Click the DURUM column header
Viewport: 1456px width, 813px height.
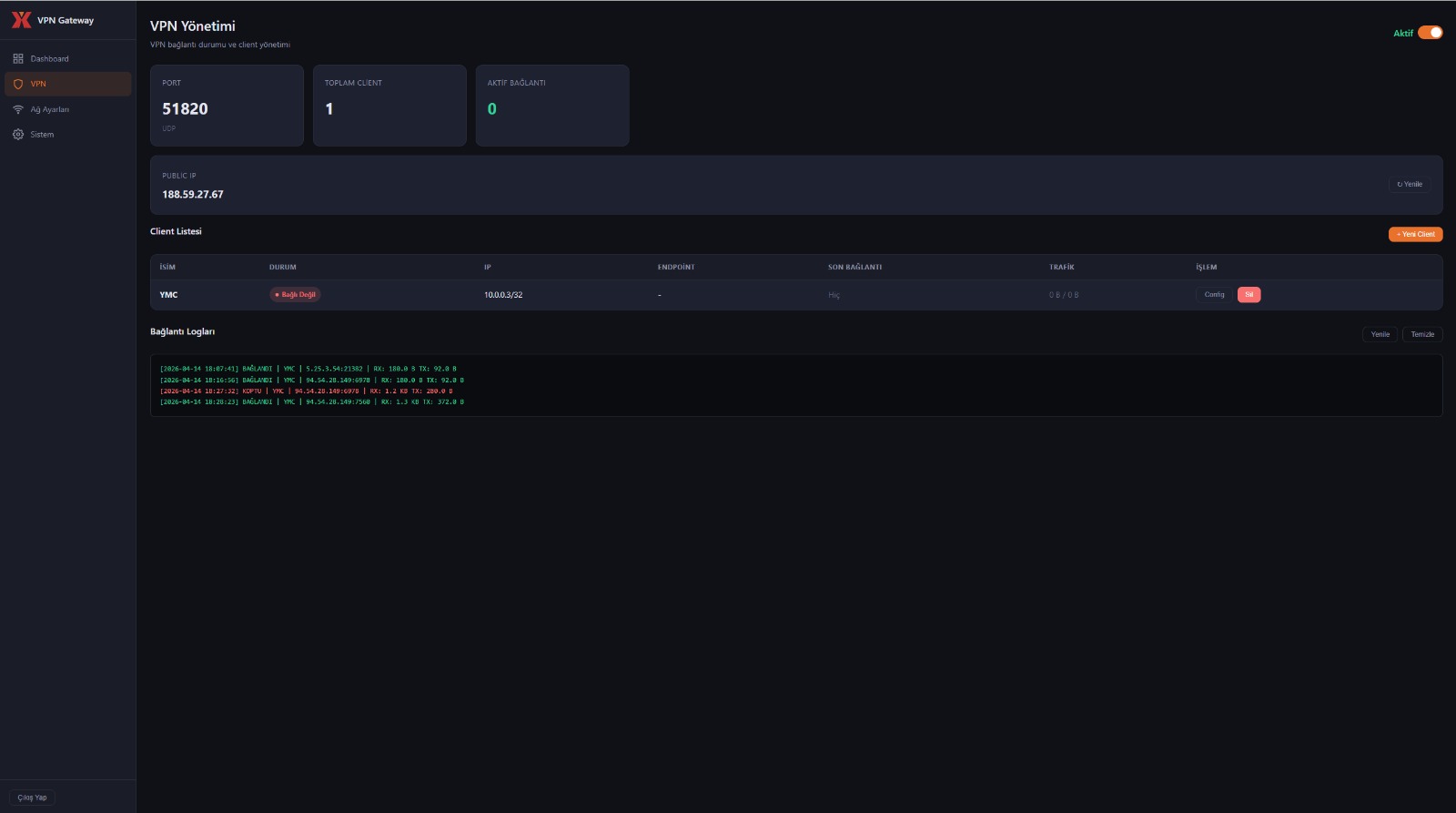[283, 267]
